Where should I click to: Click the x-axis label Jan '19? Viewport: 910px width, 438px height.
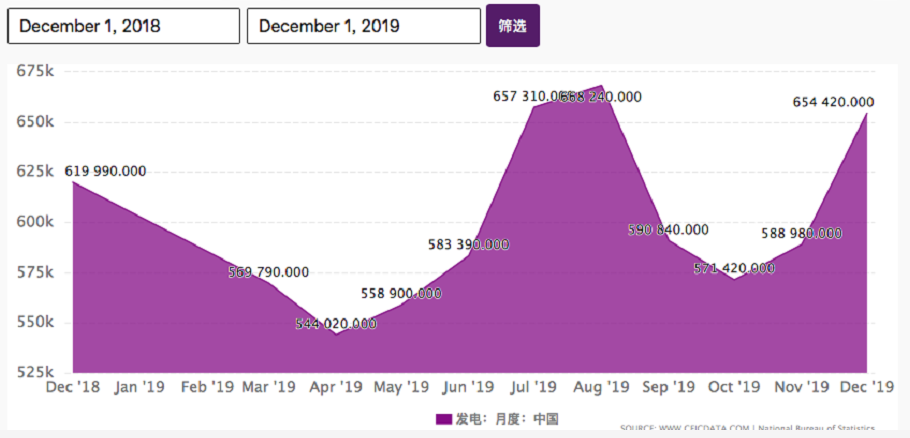[x=139, y=386]
